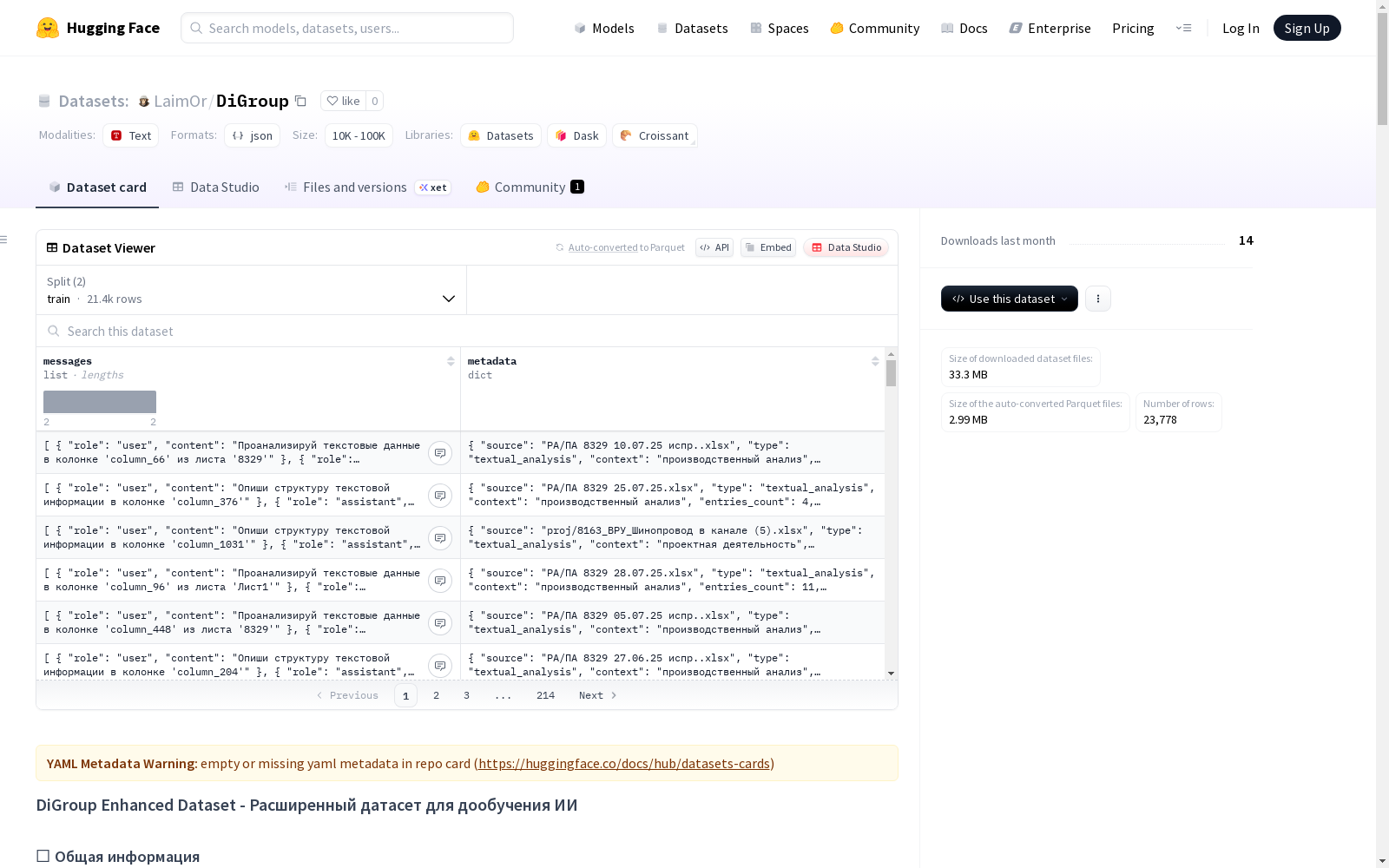
Task: Open the Community navigation item
Action: click(x=875, y=28)
